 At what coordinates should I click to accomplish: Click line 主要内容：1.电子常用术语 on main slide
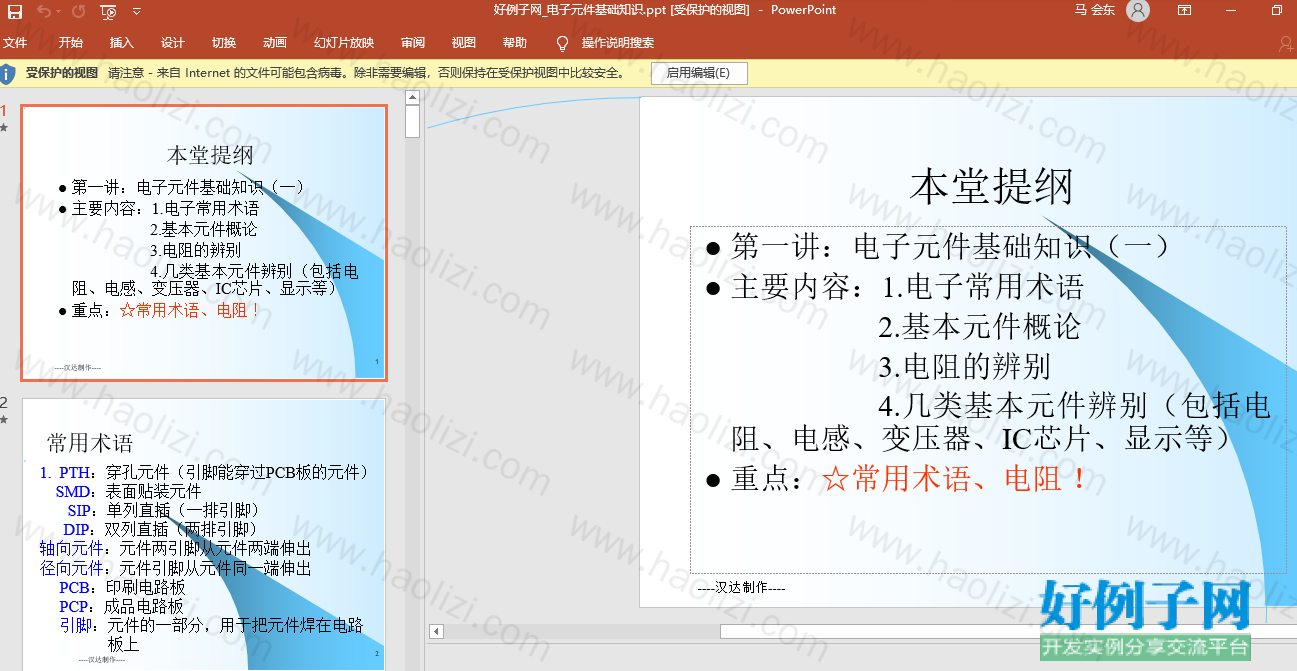pos(907,287)
